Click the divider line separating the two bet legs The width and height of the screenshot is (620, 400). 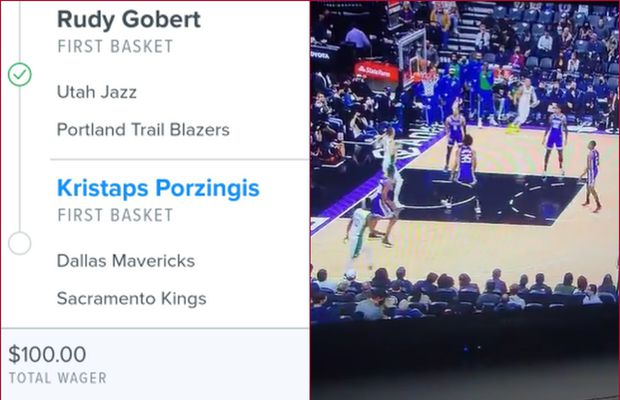coord(180,160)
